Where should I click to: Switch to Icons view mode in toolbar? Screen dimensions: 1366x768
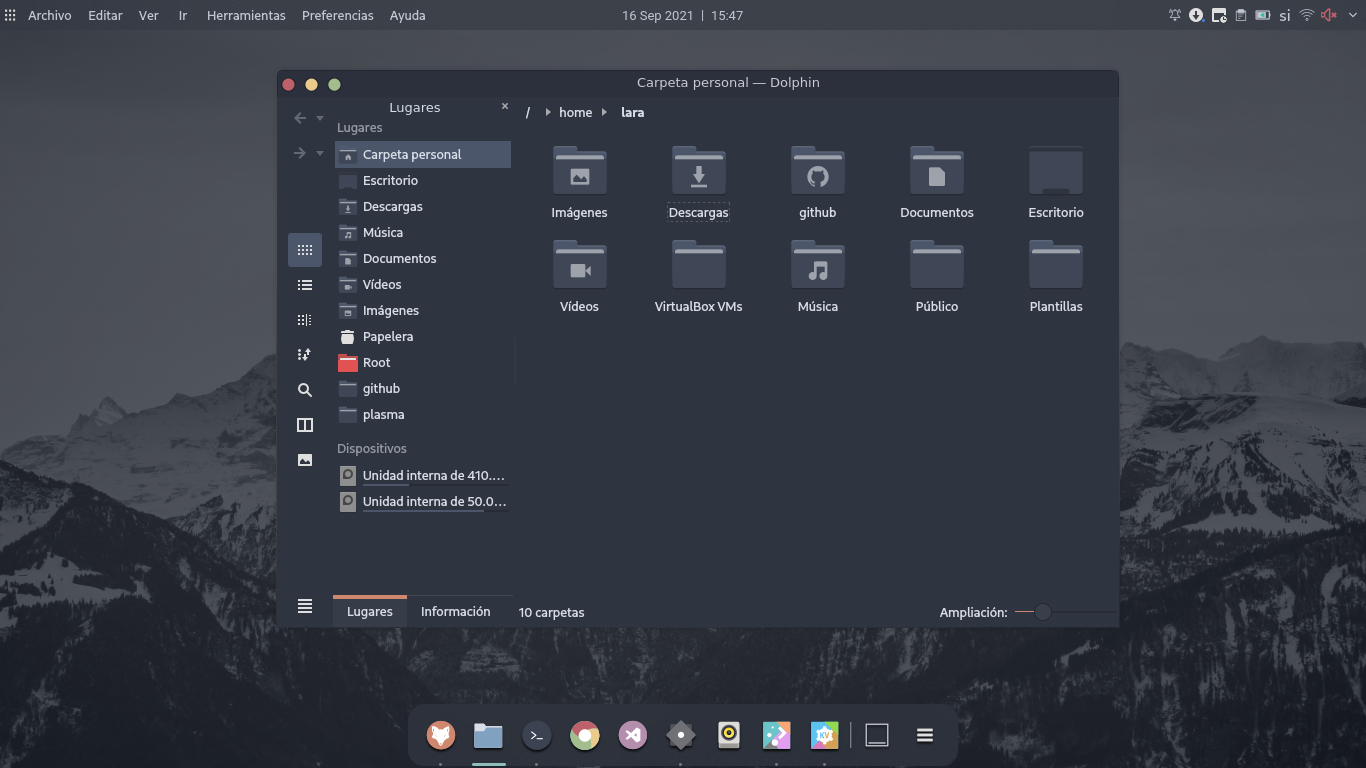click(x=305, y=250)
